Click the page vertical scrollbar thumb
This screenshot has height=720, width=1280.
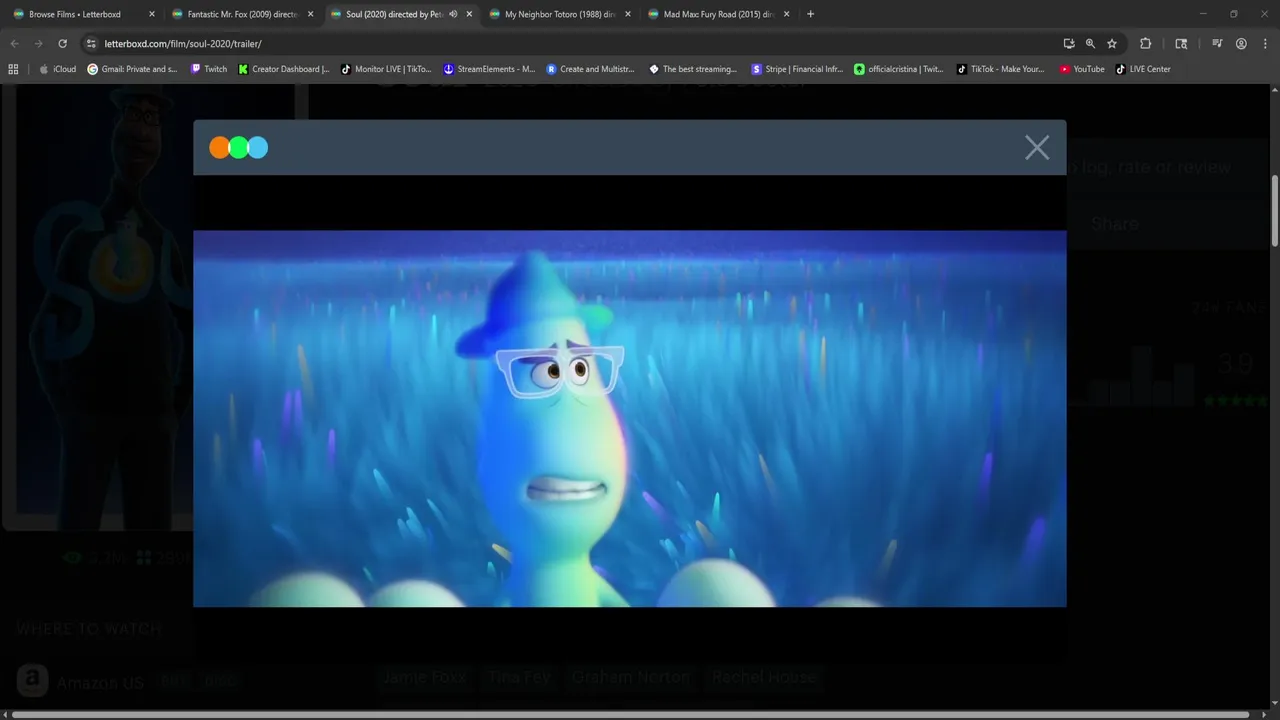1274,211
